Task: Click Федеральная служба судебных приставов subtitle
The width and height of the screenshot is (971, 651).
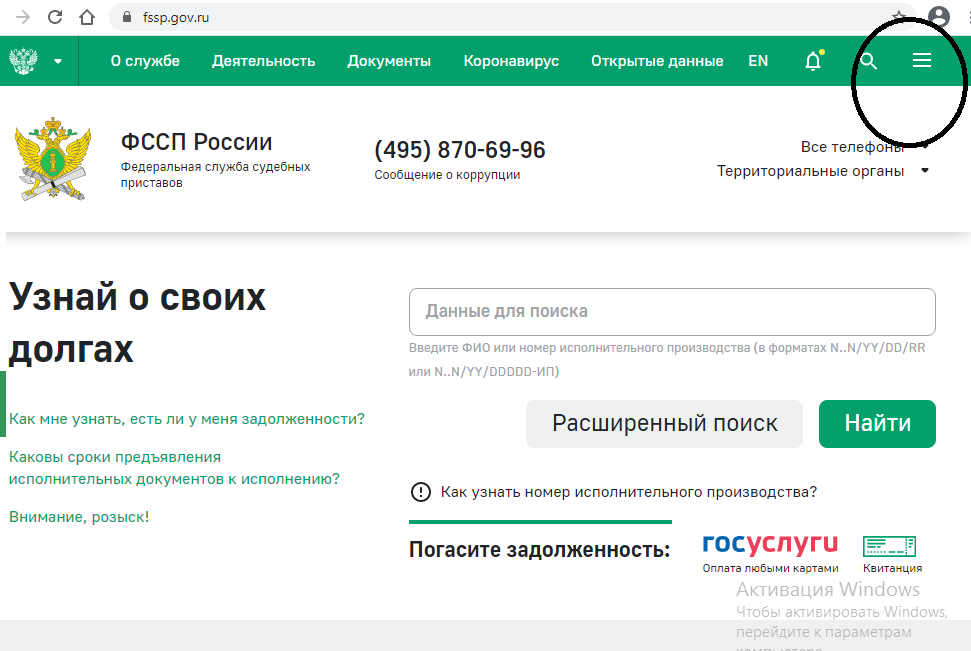Action: point(215,175)
